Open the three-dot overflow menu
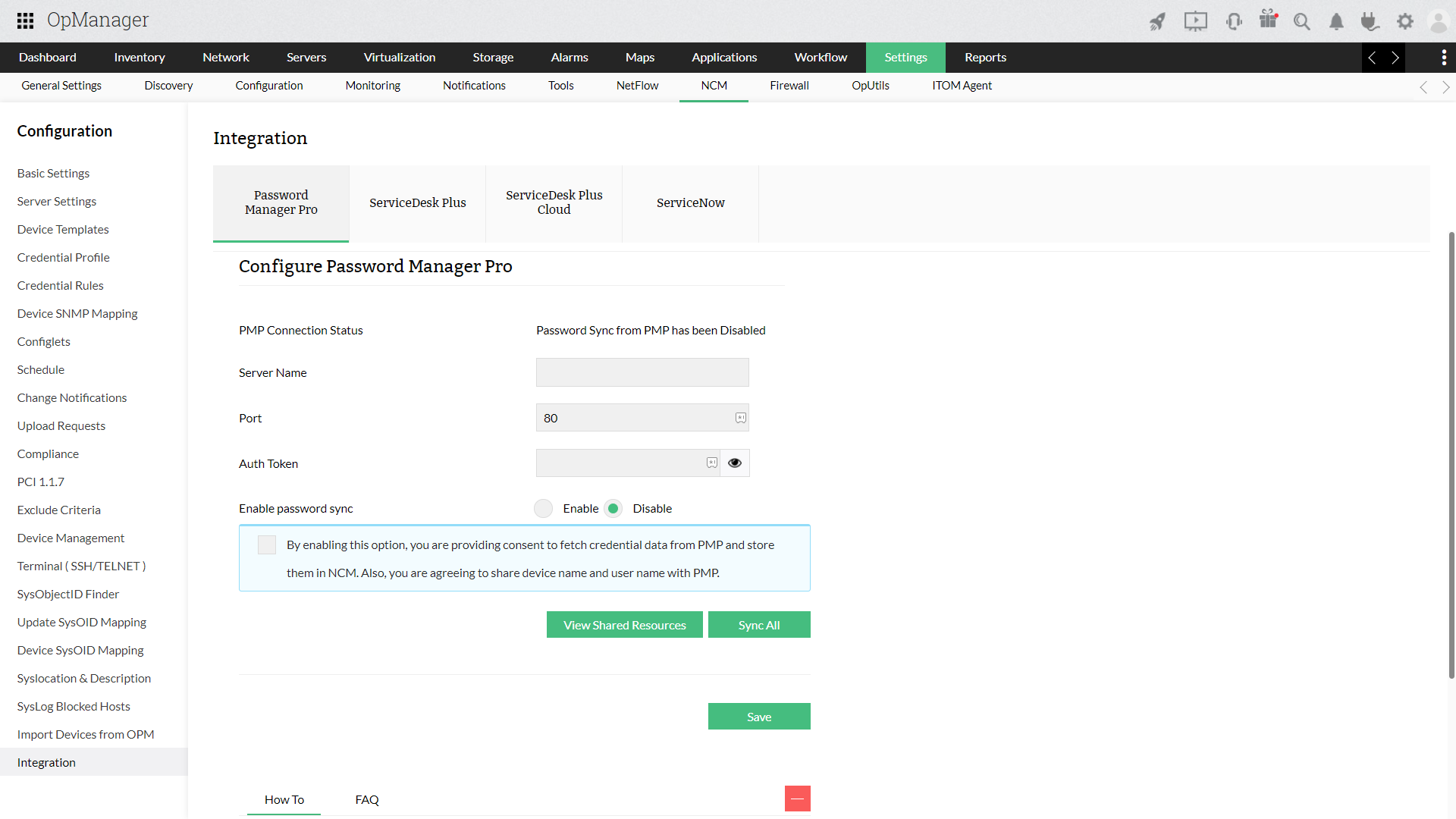 pyautogui.click(x=1443, y=57)
